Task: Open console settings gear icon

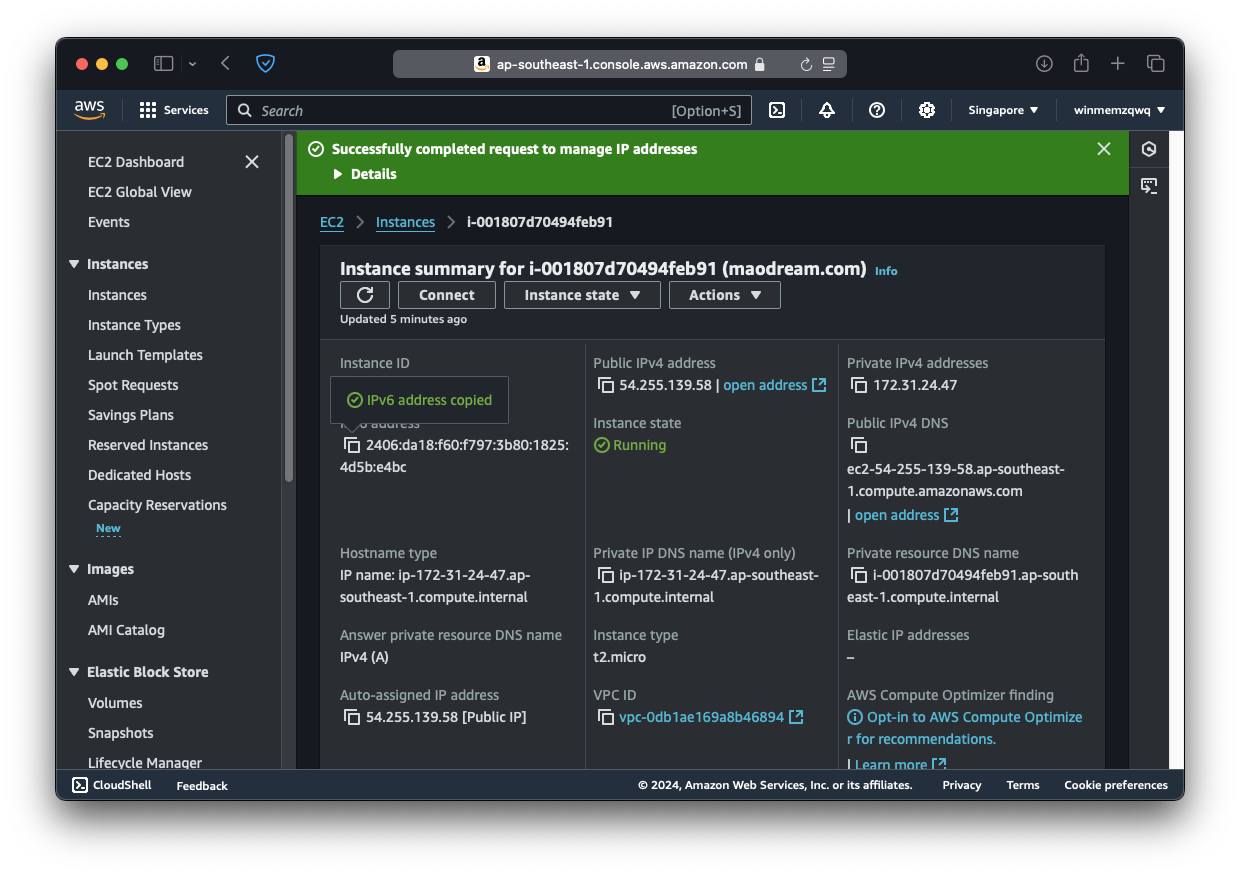Action: [x=927, y=110]
